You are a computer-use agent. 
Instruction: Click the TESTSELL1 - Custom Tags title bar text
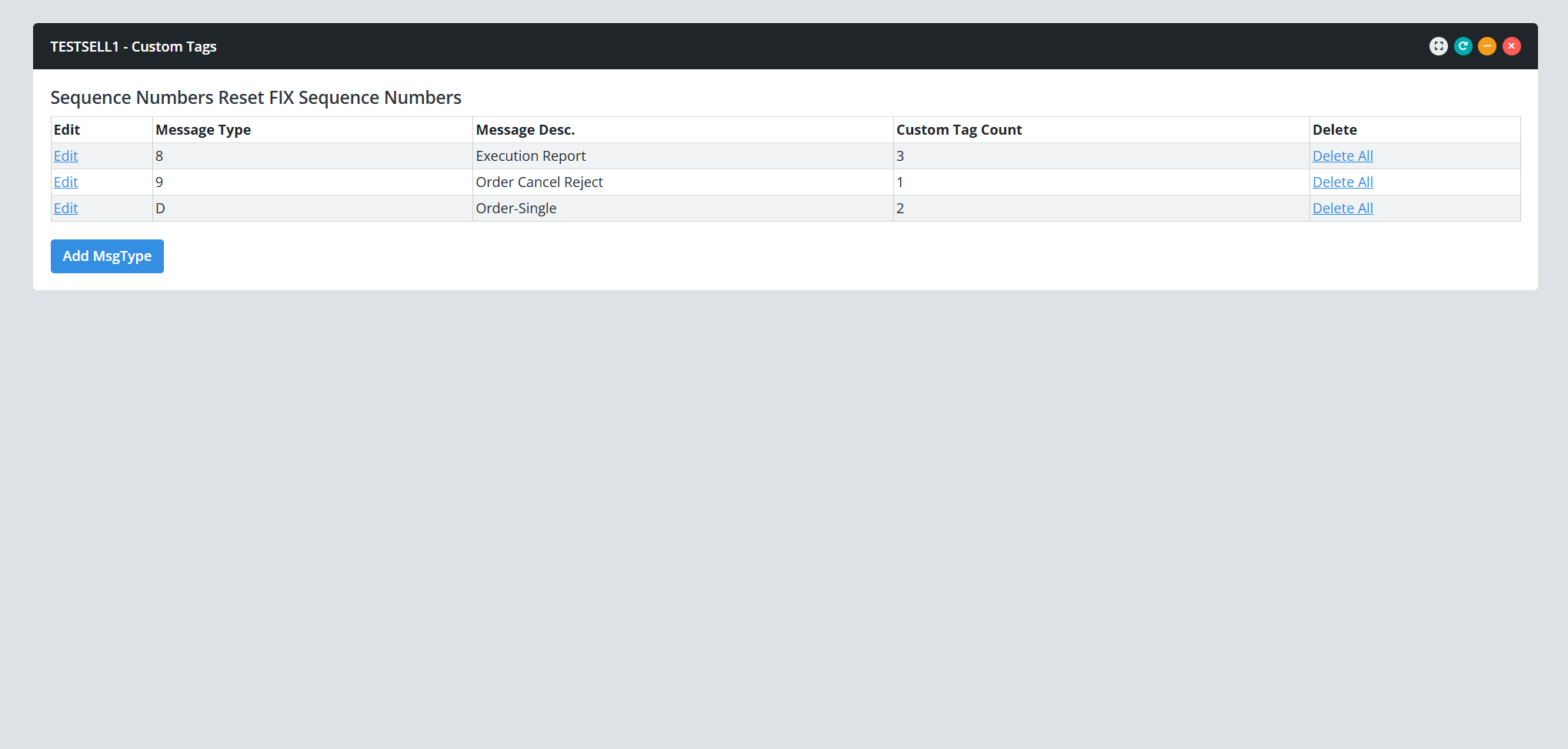point(133,46)
